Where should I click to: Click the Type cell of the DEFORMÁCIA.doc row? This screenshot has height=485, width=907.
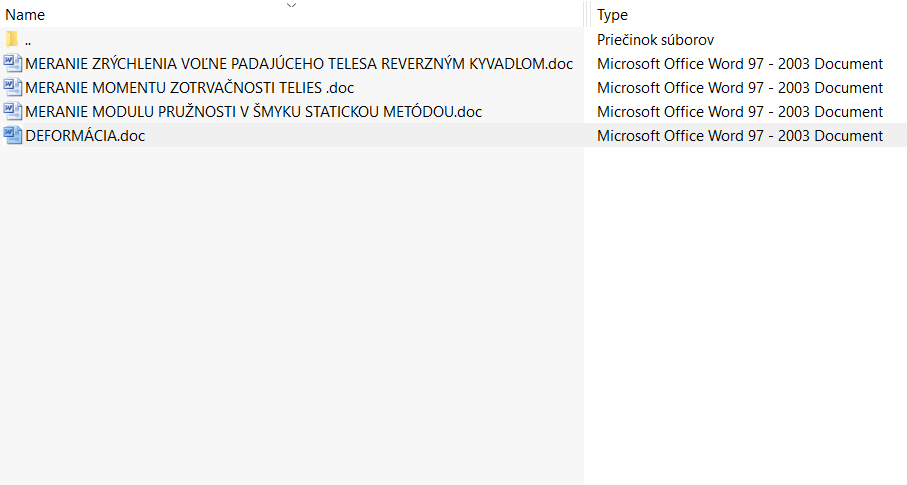pyautogui.click(x=740, y=136)
